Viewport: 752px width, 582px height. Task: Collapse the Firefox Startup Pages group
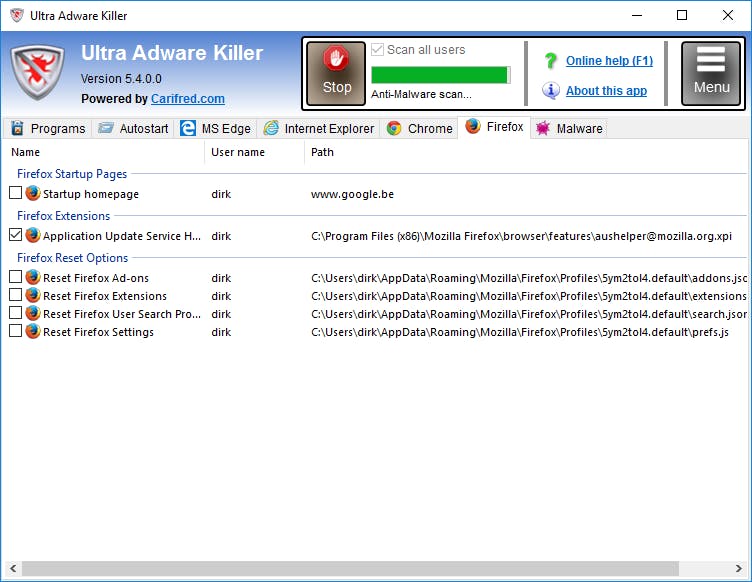coord(72,174)
